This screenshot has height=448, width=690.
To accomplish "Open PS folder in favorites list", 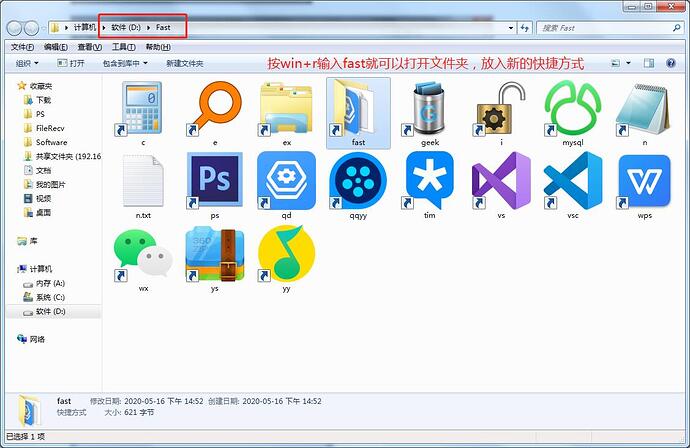I will pos(34,114).
